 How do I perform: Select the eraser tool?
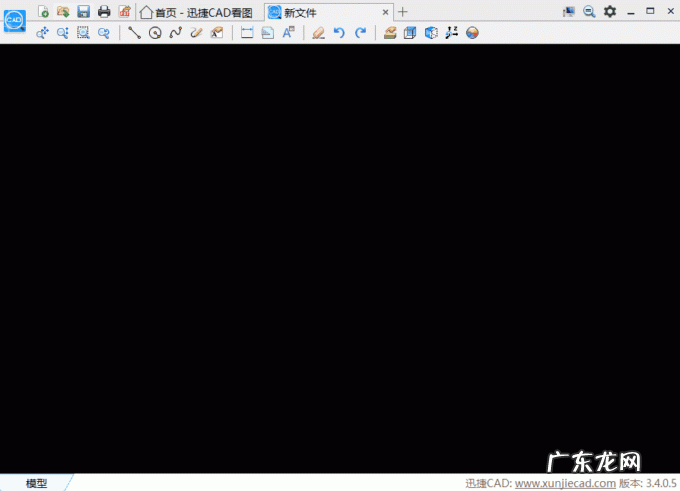318,33
